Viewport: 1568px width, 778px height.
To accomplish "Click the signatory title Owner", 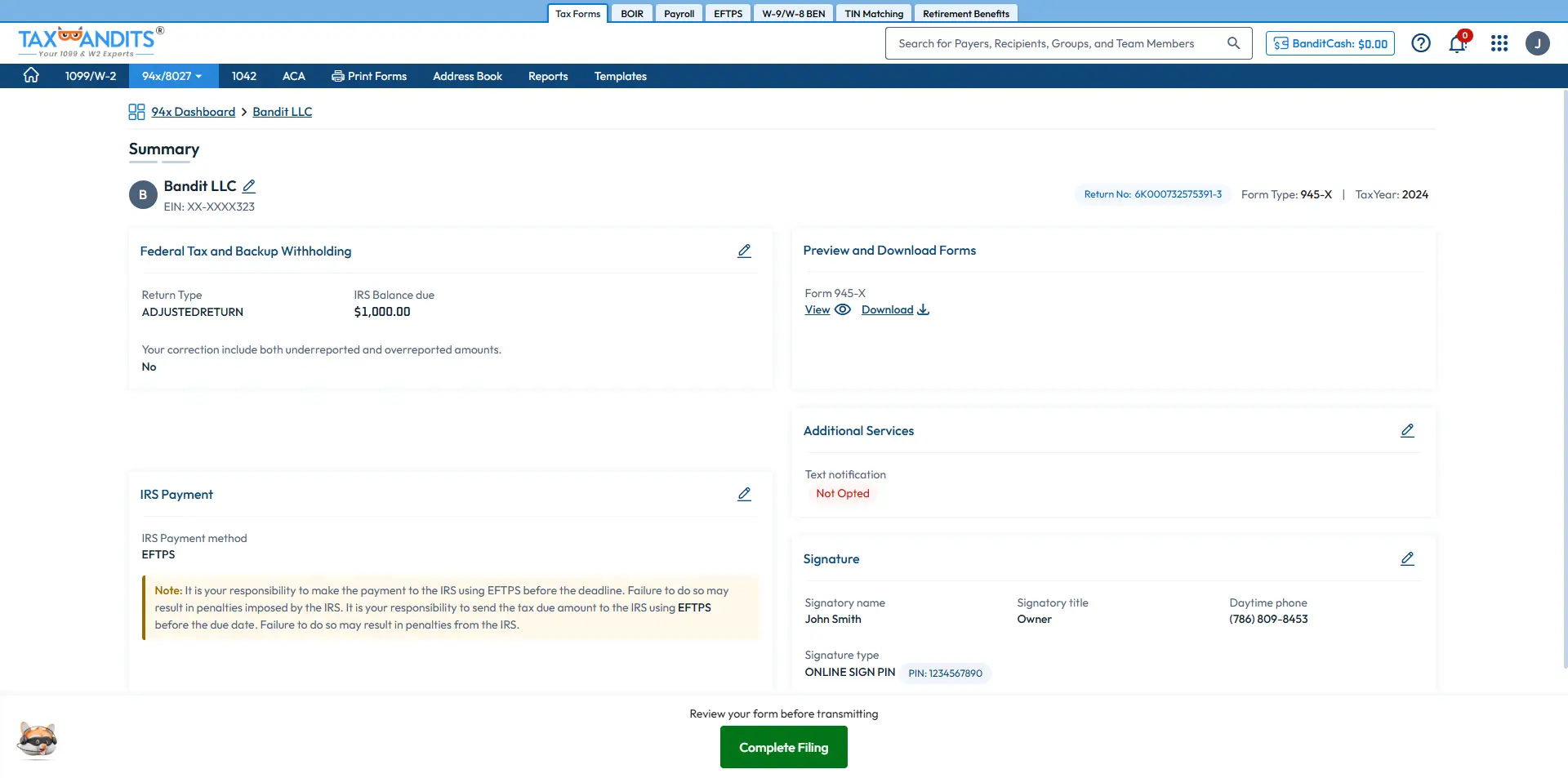I will coord(1034,619).
